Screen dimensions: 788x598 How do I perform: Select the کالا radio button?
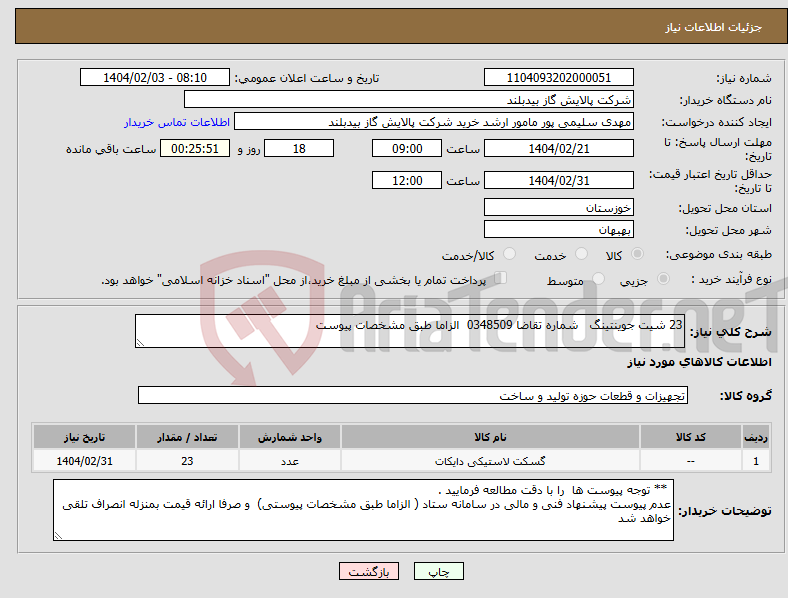coord(637,254)
